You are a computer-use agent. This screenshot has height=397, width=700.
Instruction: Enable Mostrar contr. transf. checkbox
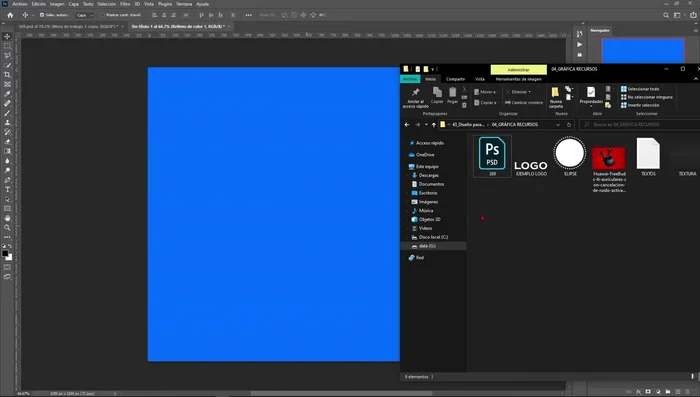pos(102,15)
